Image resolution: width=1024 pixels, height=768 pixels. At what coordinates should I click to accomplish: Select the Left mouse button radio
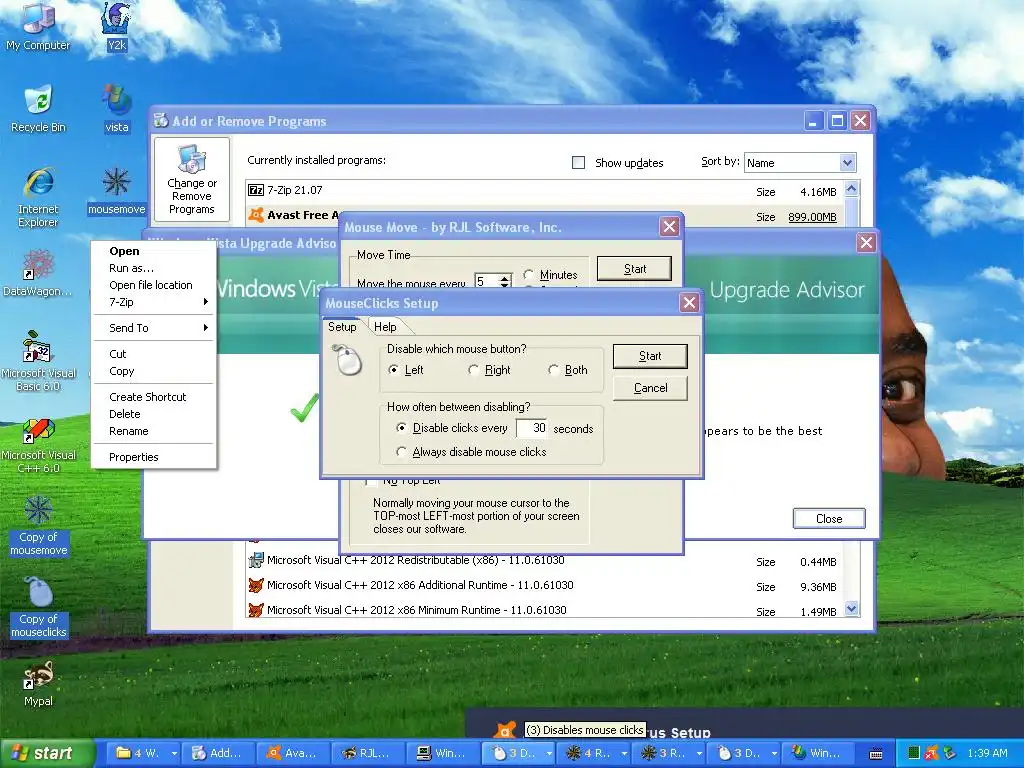point(393,370)
